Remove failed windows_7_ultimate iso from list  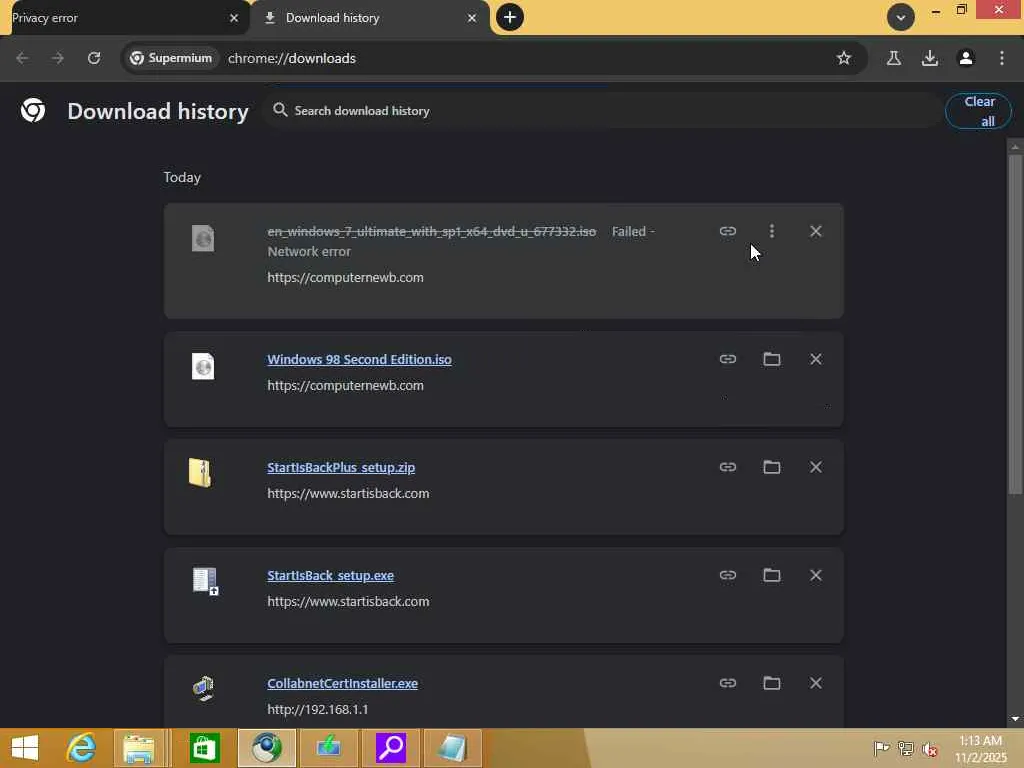[816, 231]
